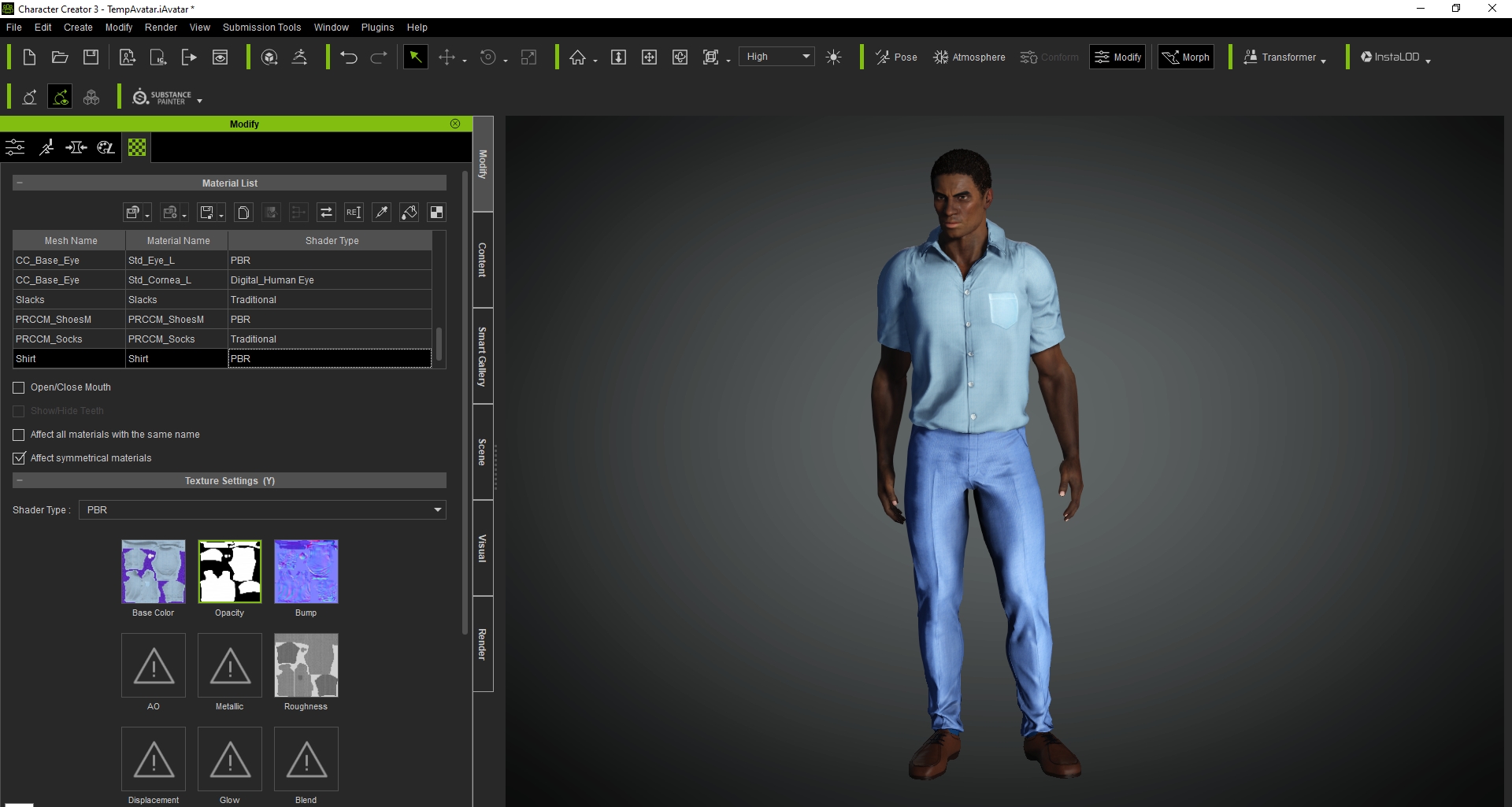Switch to the Visual side tab
Image resolution: width=1512 pixels, height=807 pixels.
(x=483, y=548)
